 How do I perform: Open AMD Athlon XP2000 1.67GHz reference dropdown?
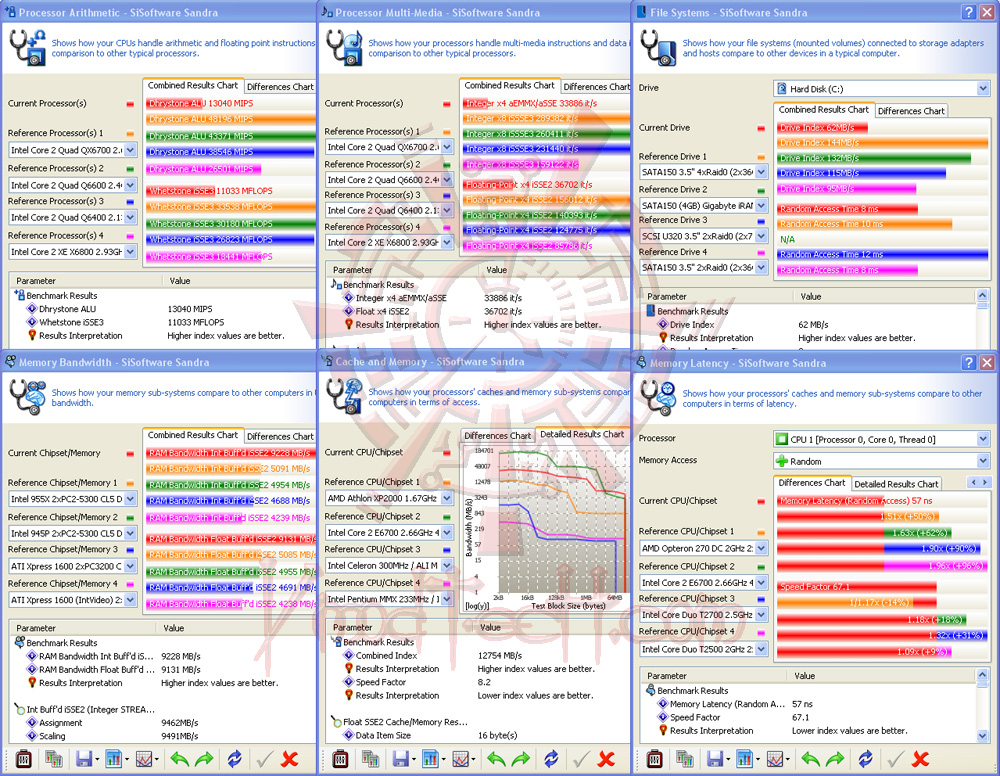pyautogui.click(x=447, y=498)
